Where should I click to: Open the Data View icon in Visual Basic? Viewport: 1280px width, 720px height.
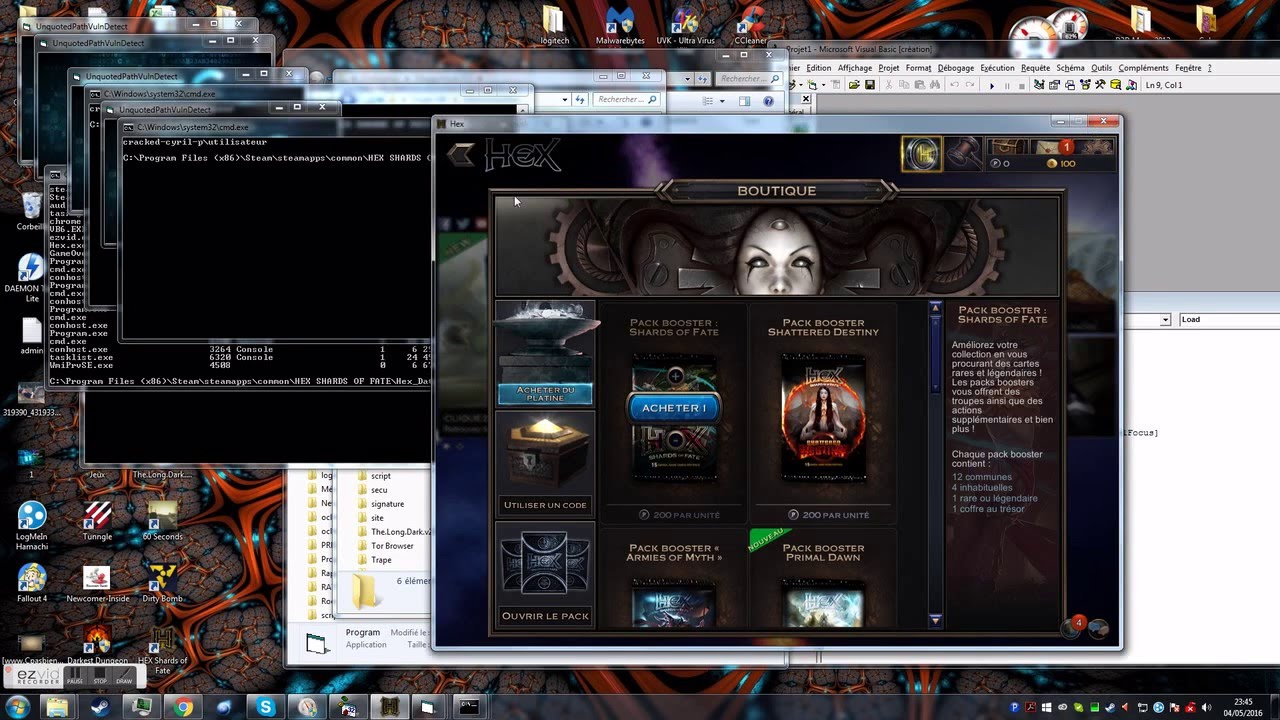(x=1114, y=86)
